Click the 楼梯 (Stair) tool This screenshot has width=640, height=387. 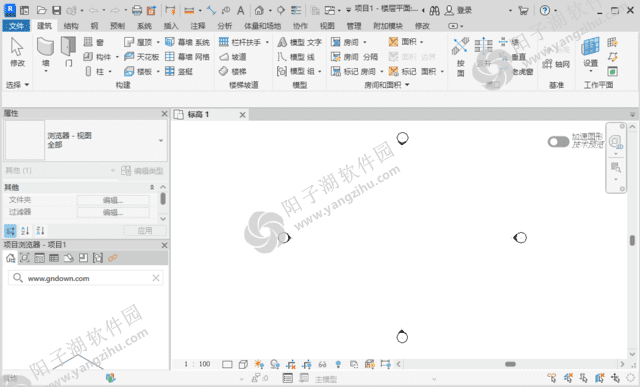click(233, 71)
